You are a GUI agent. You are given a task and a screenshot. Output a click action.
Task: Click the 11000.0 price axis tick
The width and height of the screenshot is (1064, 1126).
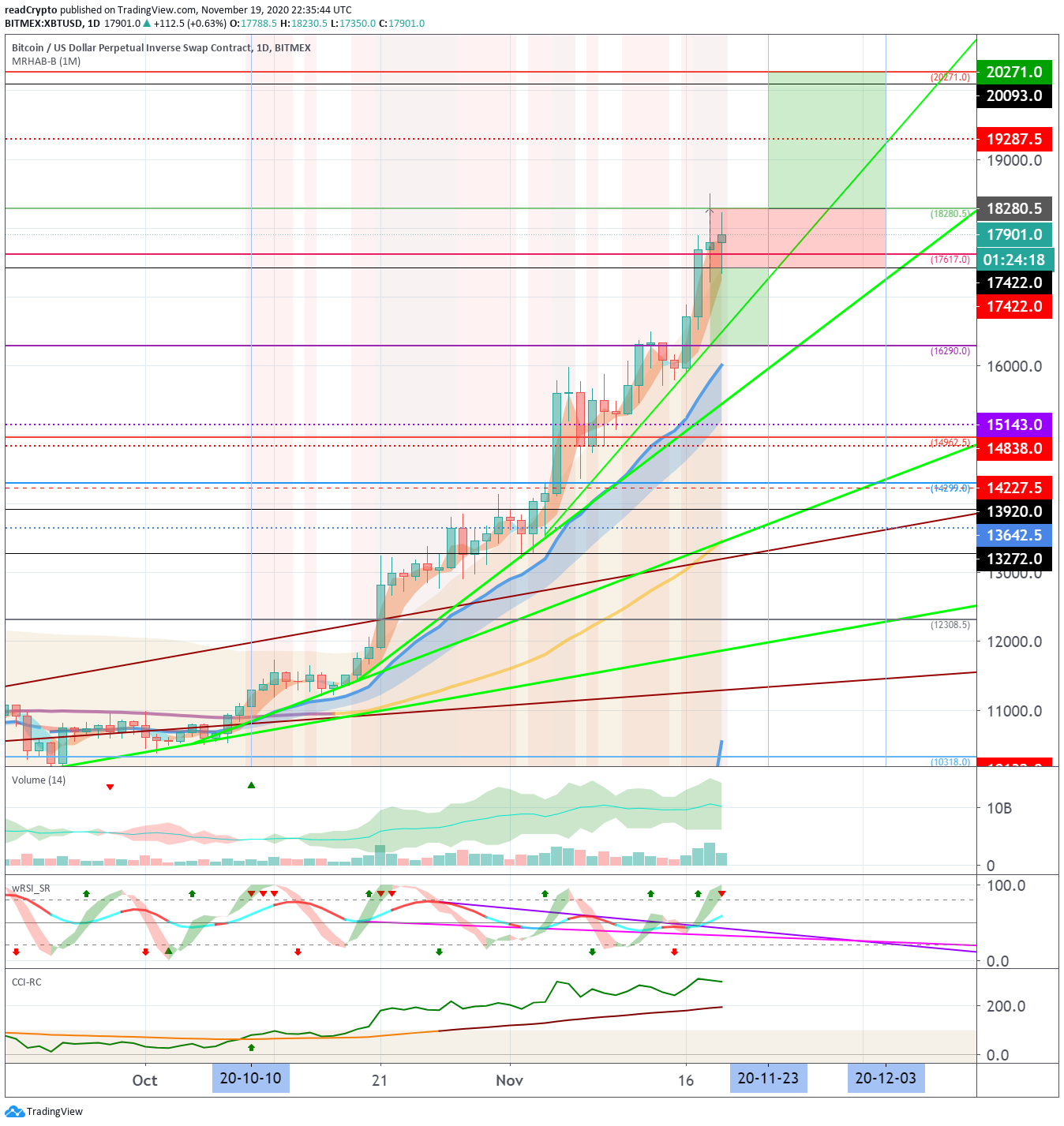1014,711
